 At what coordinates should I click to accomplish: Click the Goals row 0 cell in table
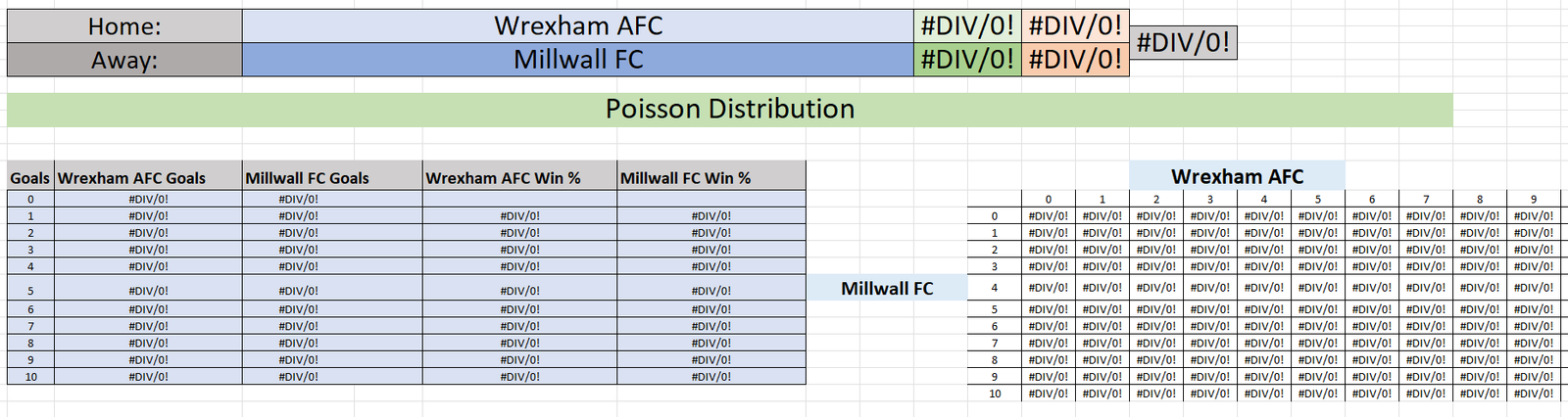point(30,199)
